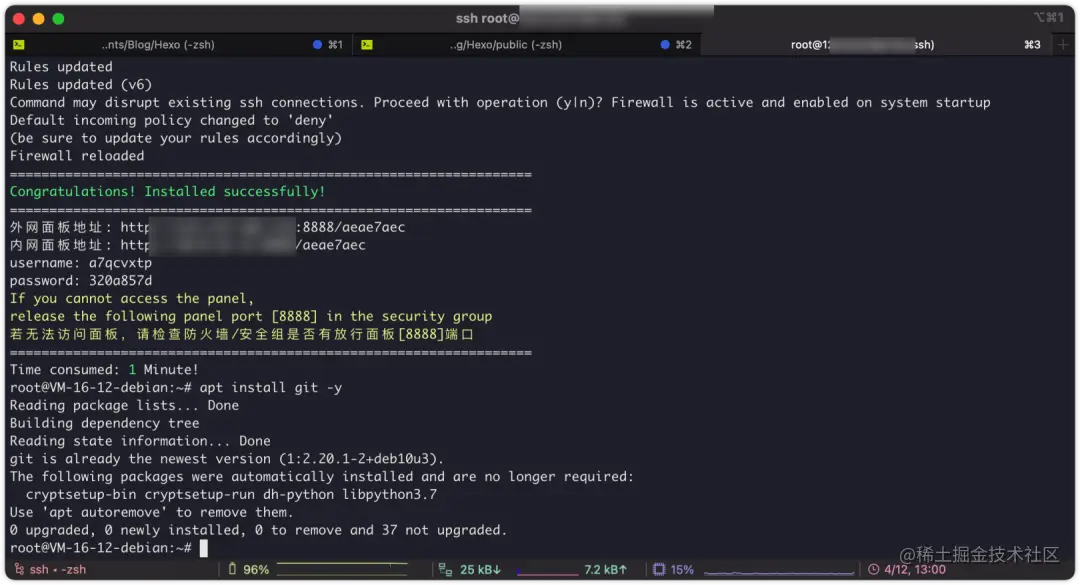The image size is (1080, 585).
Task: Click the cryptsetup-bin package list line
Action: [231, 495]
